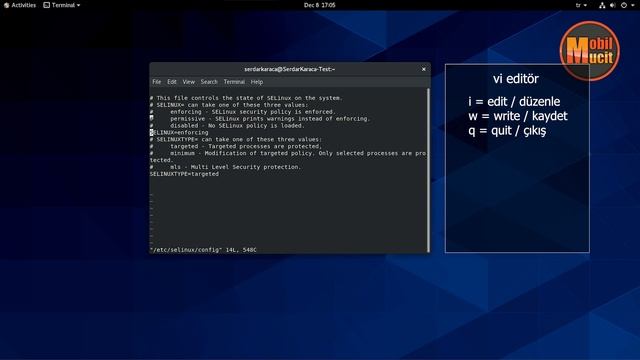Click the comment 'This file controls the state'
This screenshot has height=360, width=640.
tap(246, 98)
